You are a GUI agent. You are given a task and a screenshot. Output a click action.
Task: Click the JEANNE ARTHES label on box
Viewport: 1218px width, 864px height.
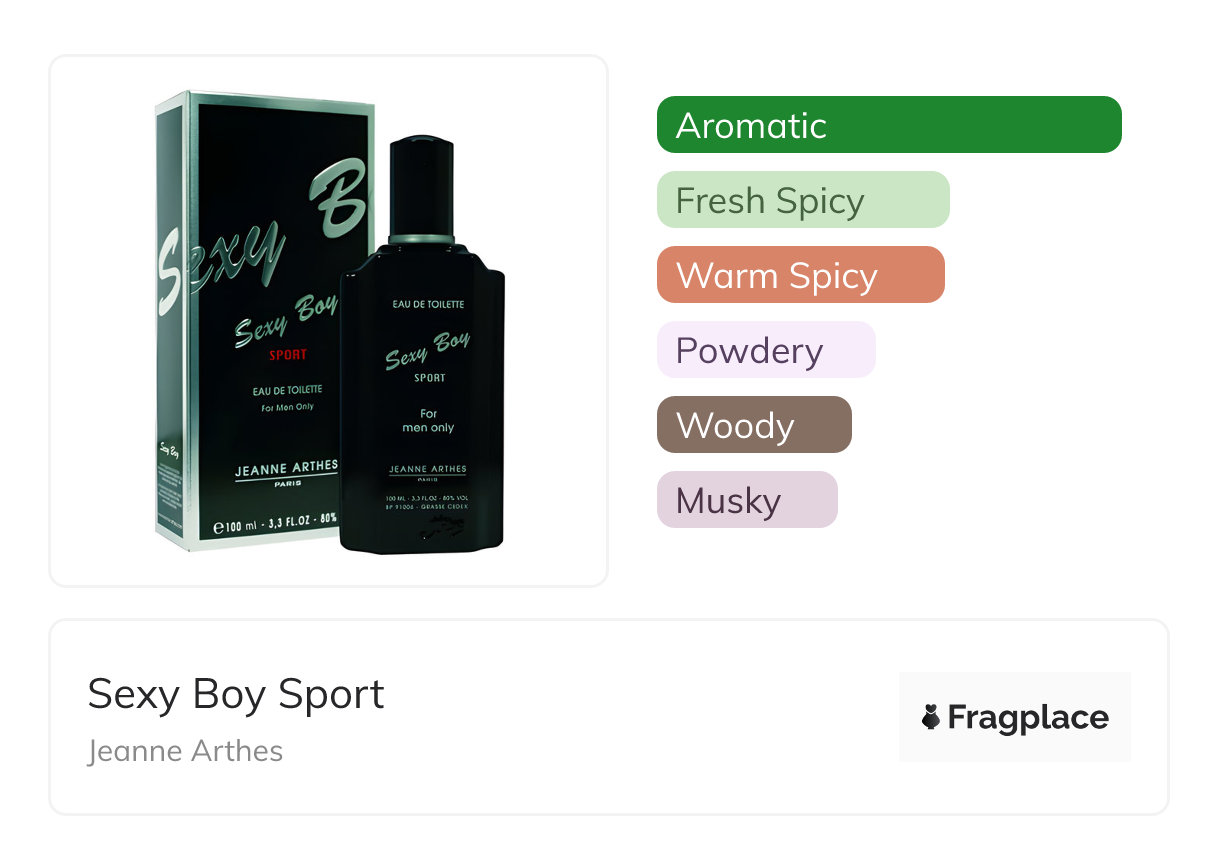click(x=286, y=467)
